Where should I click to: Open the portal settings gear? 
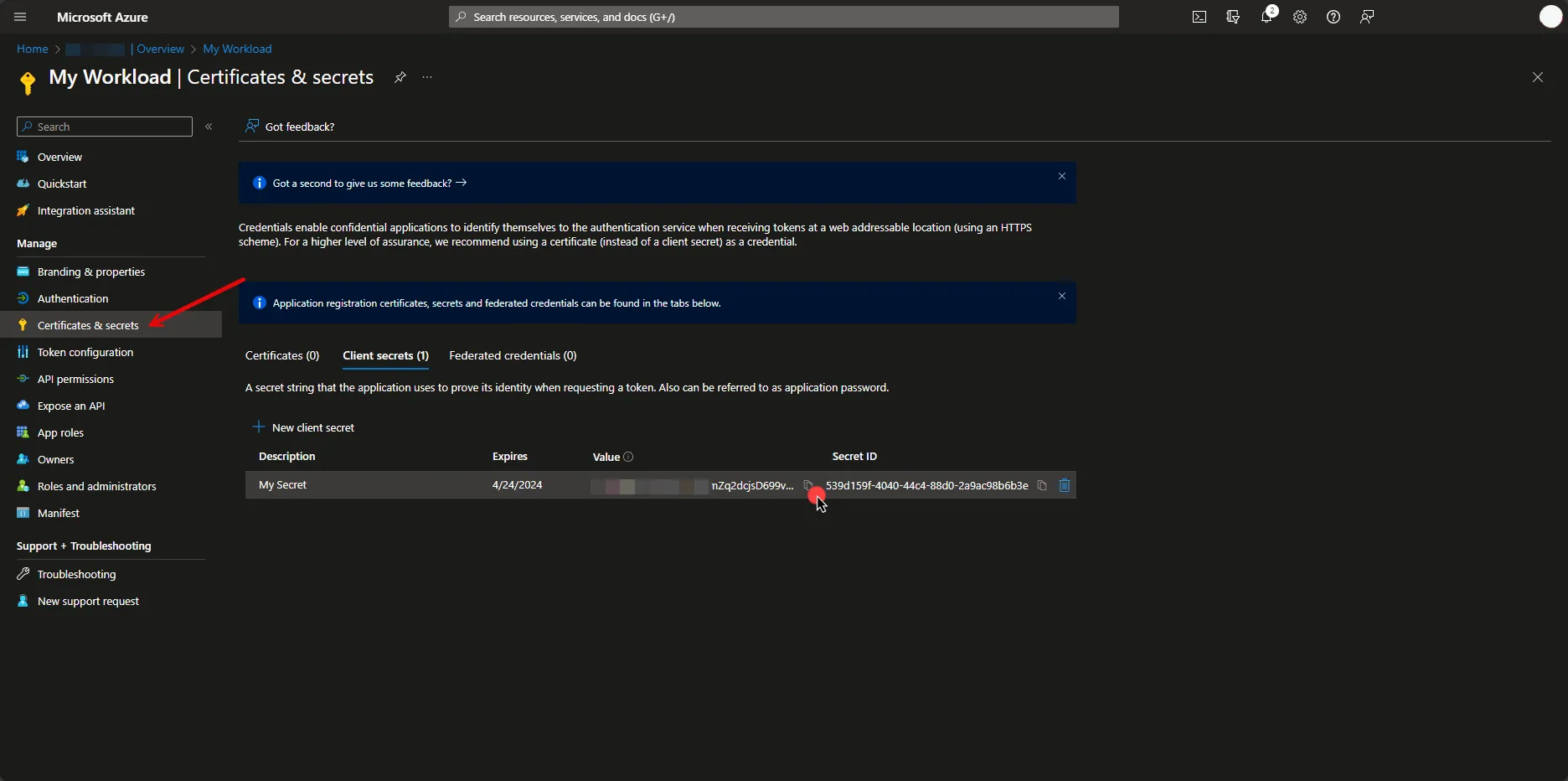(1300, 17)
